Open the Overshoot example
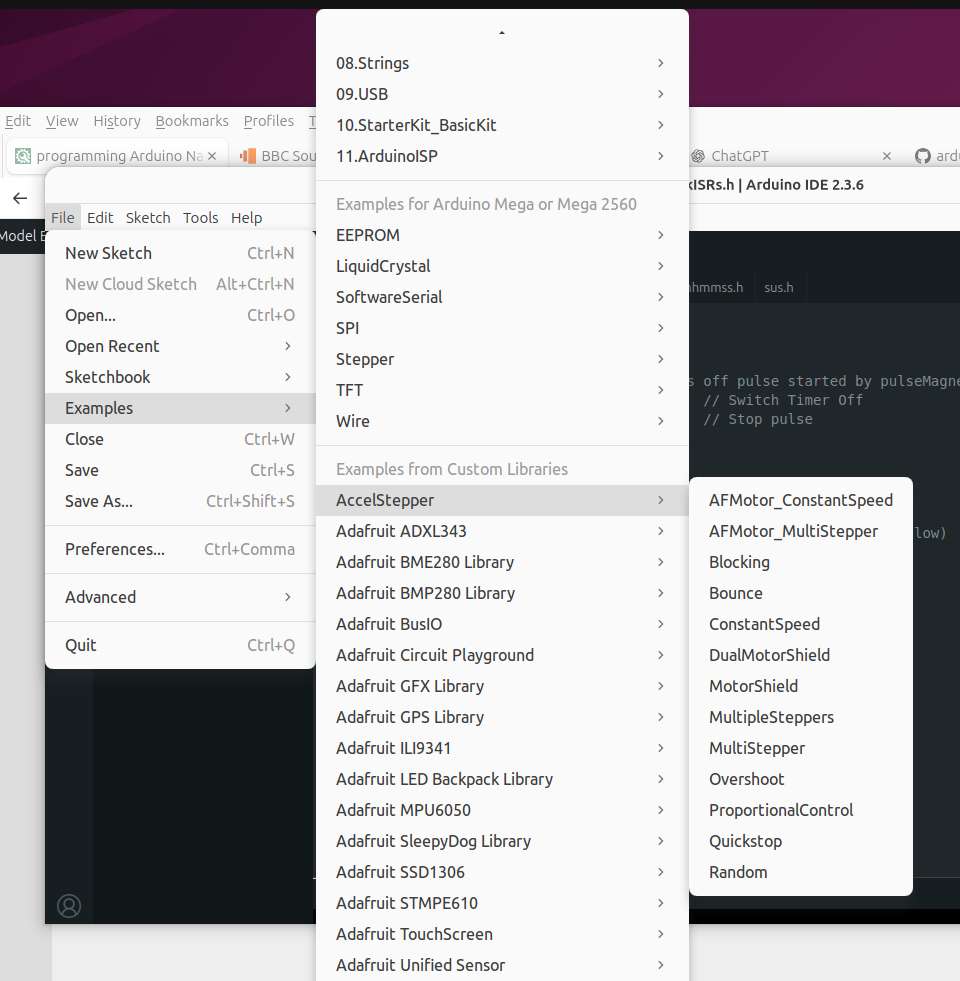 coord(800,779)
